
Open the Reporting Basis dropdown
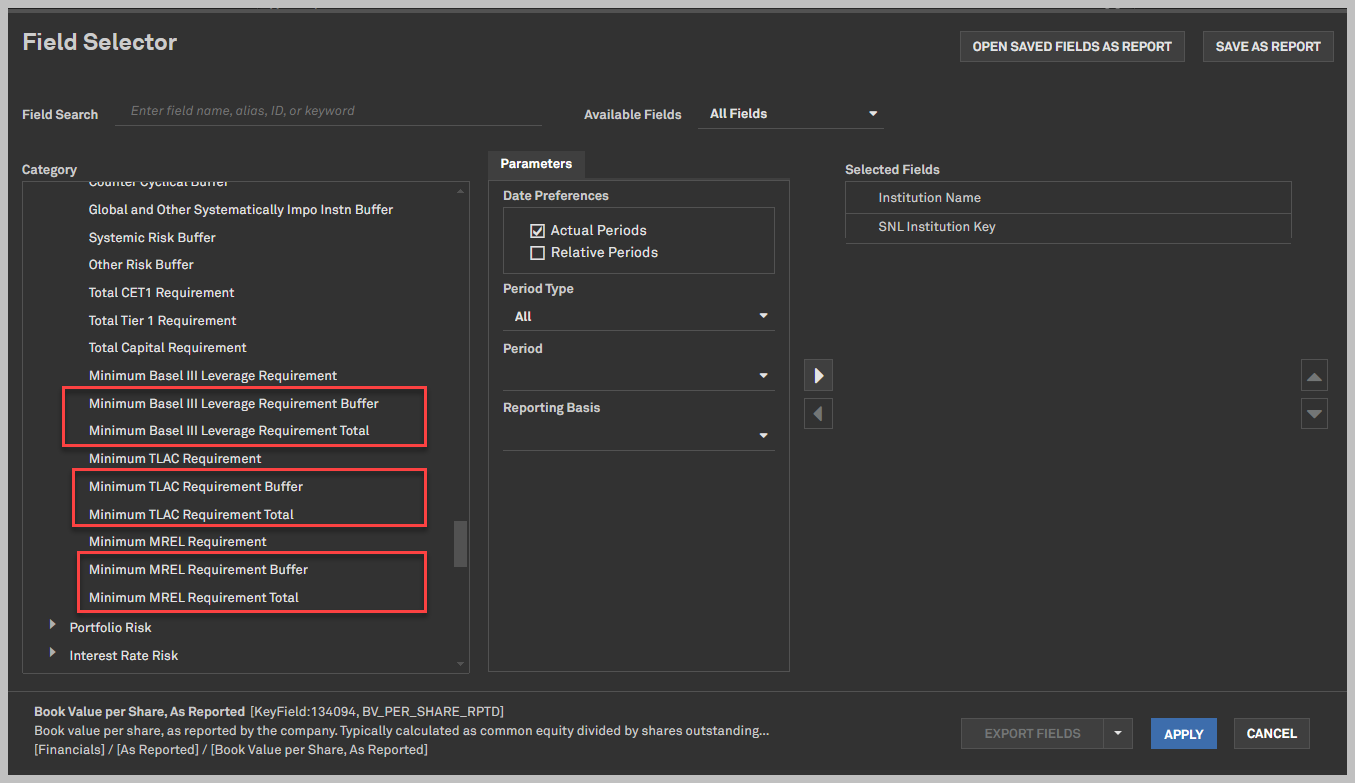pos(638,436)
